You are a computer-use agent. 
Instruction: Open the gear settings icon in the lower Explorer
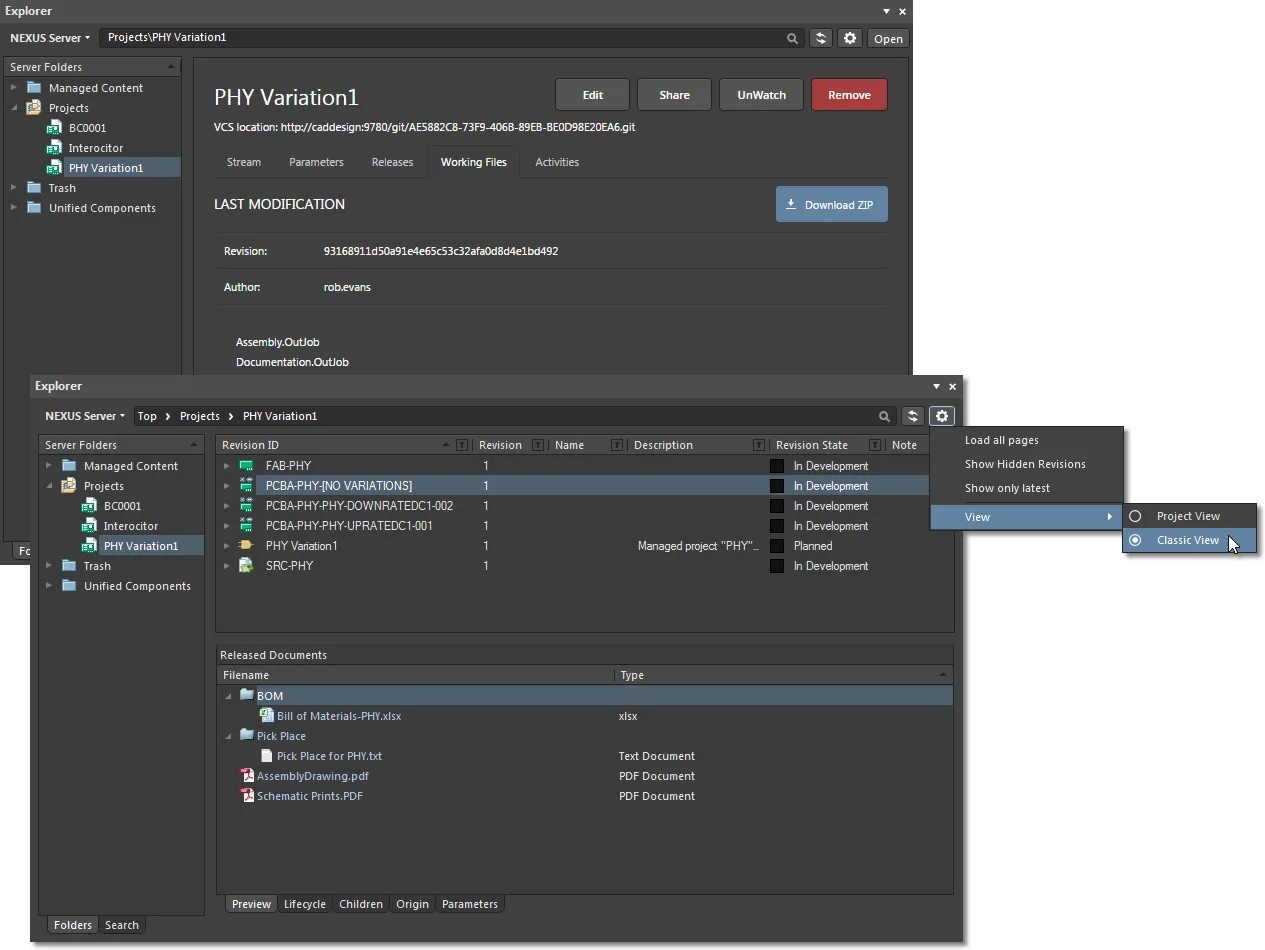(x=941, y=415)
